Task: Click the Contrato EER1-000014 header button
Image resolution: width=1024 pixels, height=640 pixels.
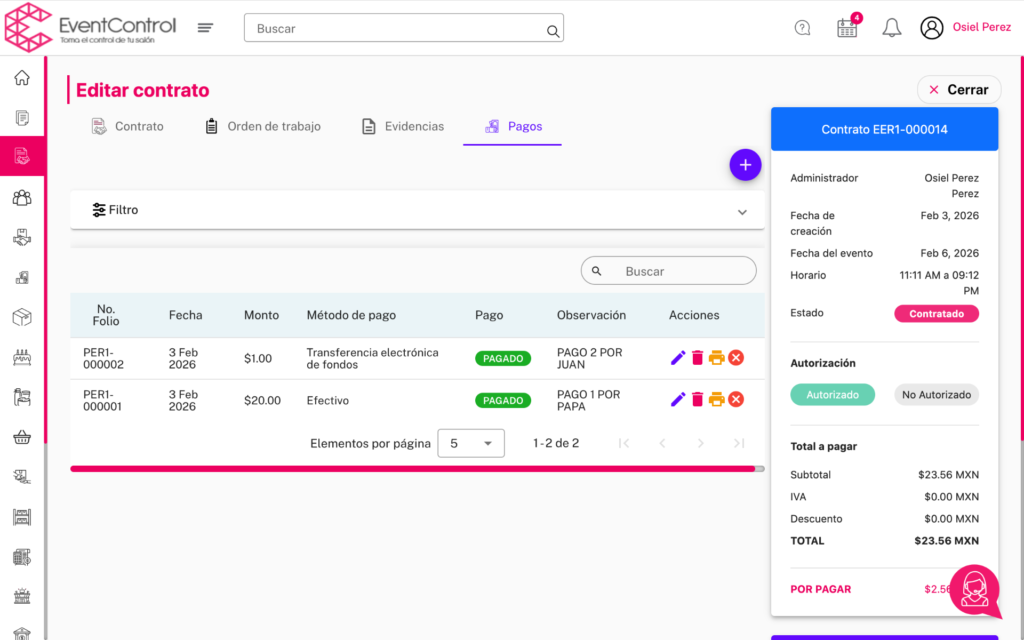Action: (x=884, y=130)
